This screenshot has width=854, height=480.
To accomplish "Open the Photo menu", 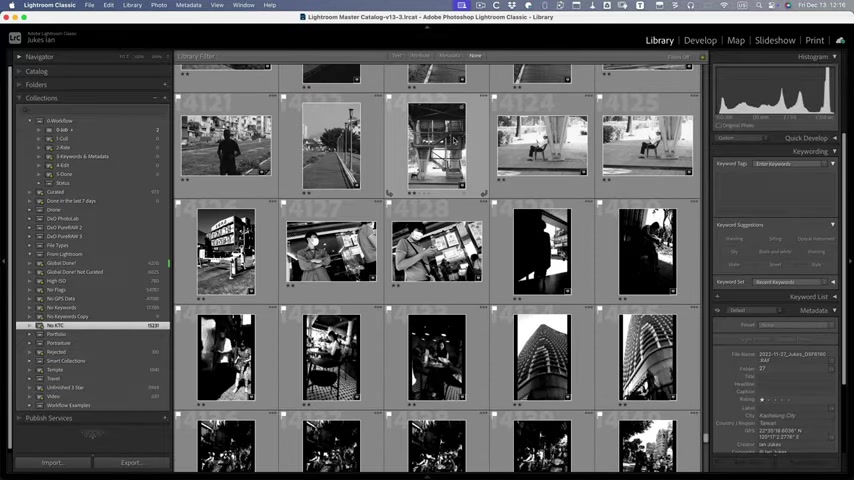I will [x=158, y=5].
